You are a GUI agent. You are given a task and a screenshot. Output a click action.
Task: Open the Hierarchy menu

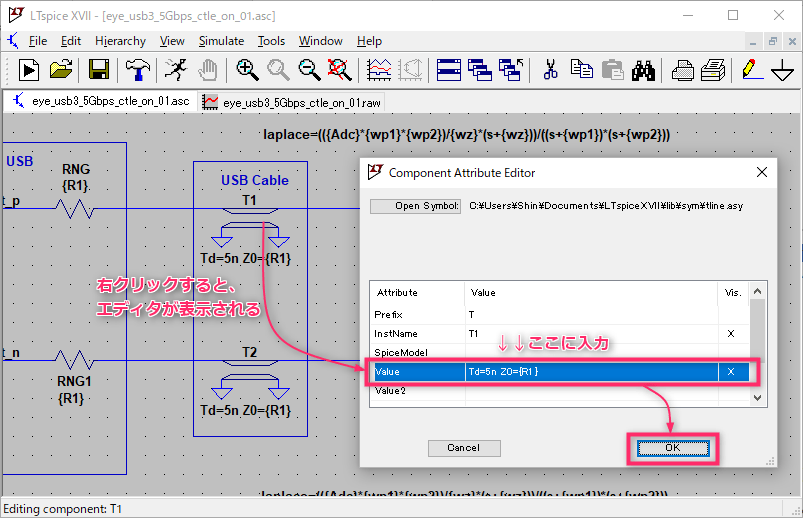120,41
